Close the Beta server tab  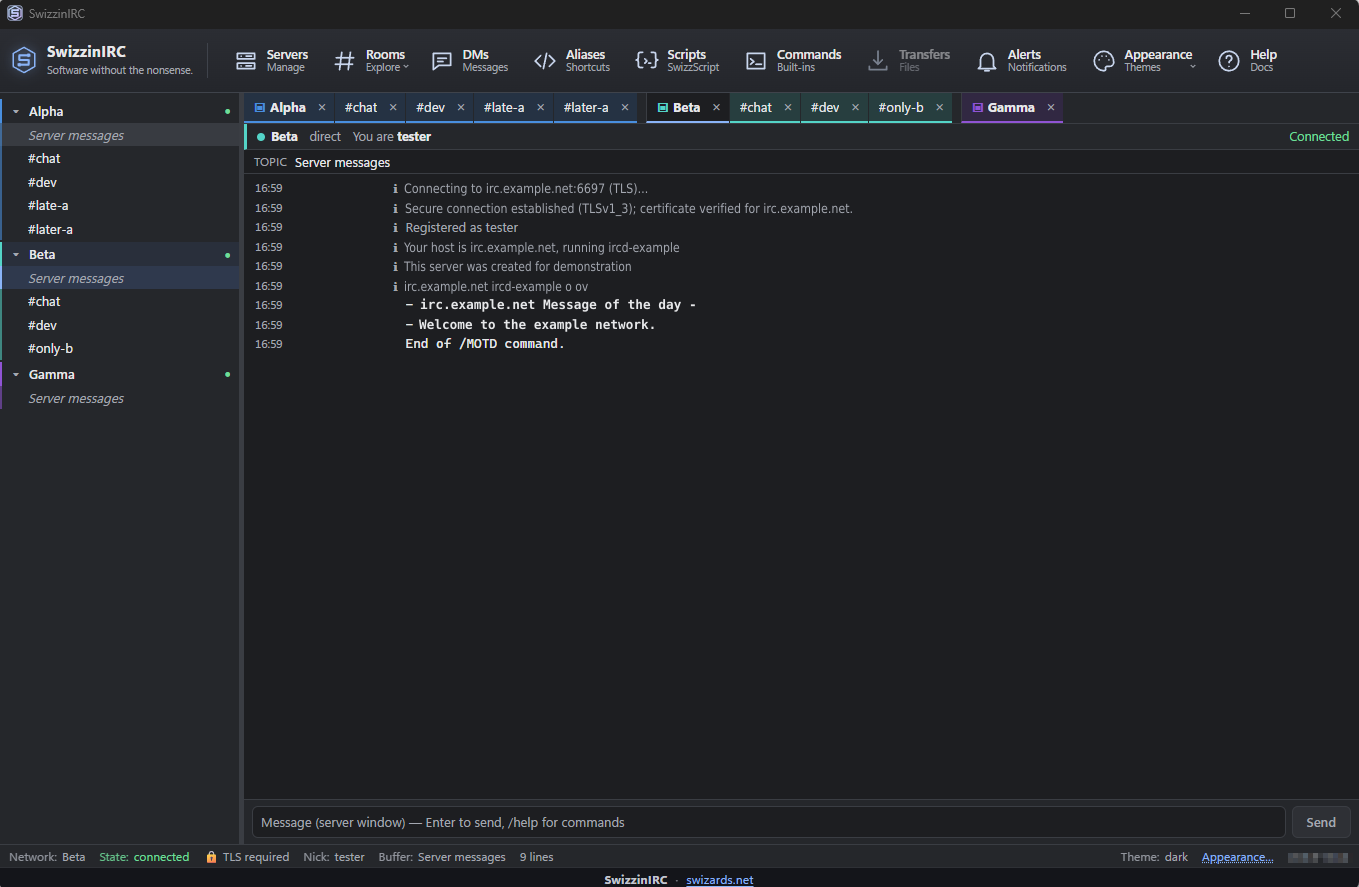pos(716,107)
